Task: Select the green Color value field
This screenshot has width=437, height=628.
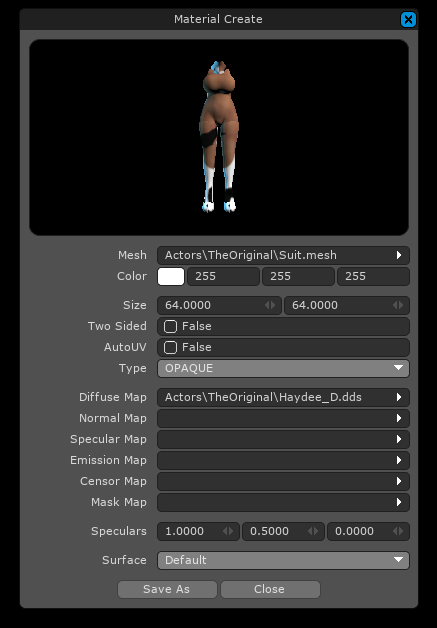Action: 298,276
